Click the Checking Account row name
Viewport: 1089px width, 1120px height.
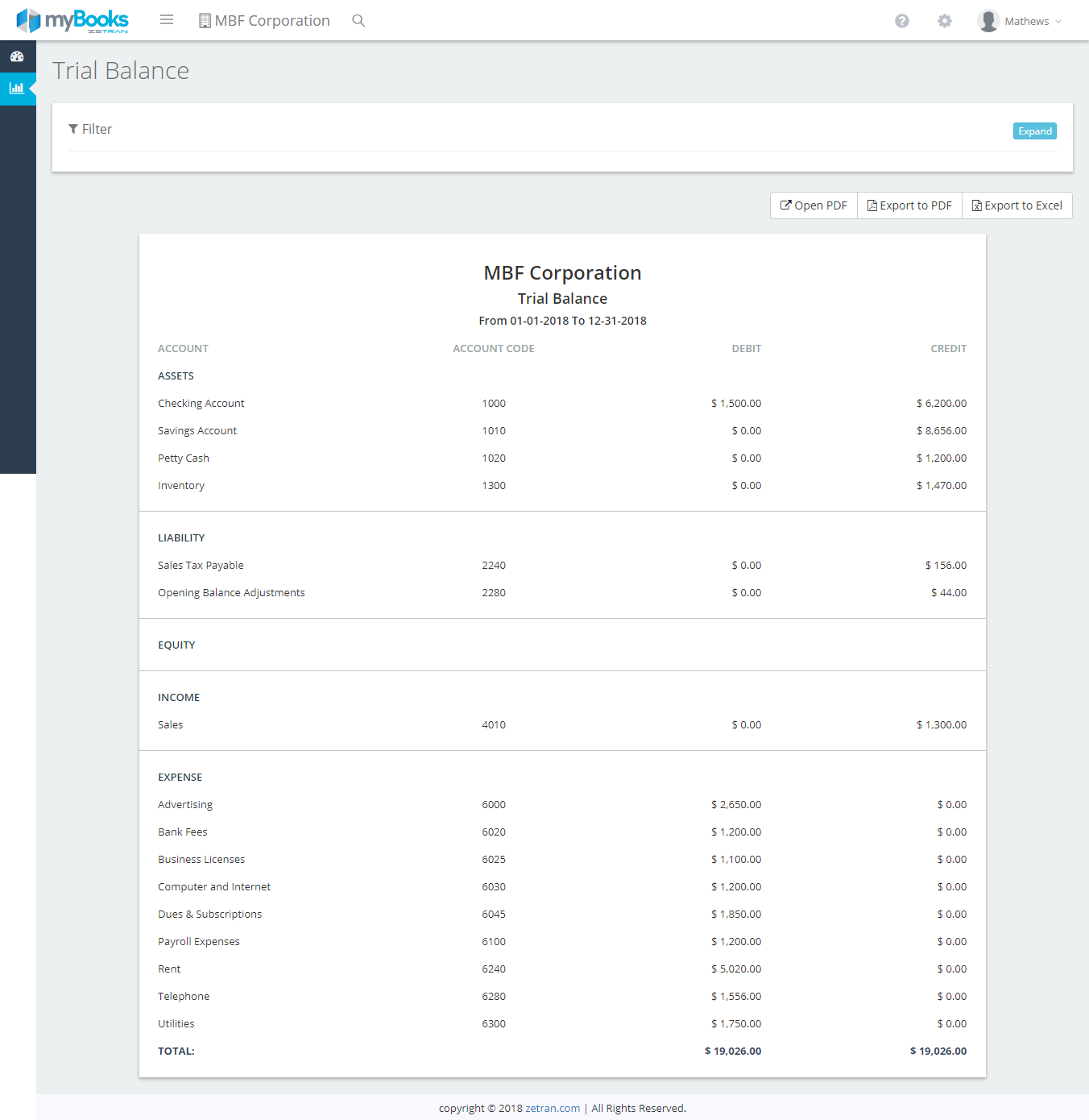(201, 404)
